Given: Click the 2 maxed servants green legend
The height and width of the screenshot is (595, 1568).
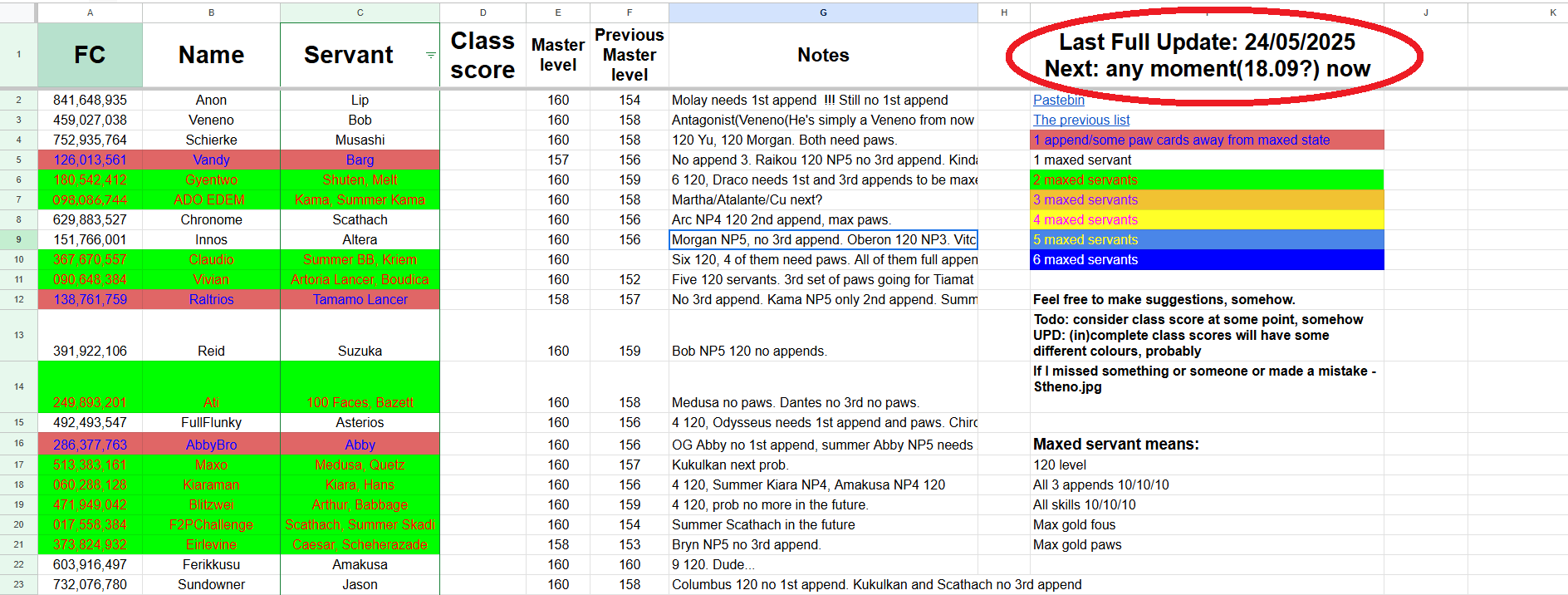Looking at the screenshot, I should pos(1207,179).
